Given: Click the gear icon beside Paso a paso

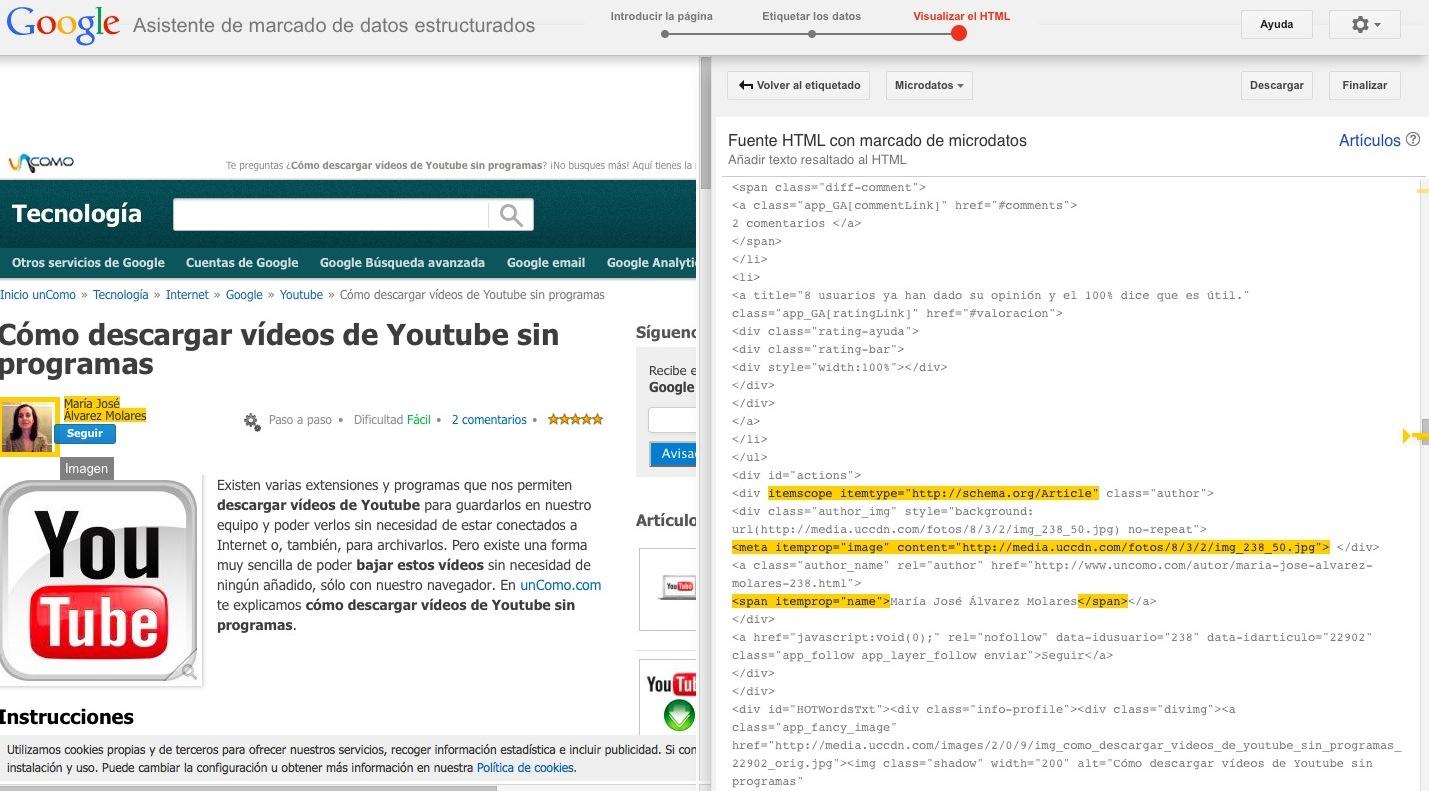Looking at the screenshot, I should click(x=252, y=421).
